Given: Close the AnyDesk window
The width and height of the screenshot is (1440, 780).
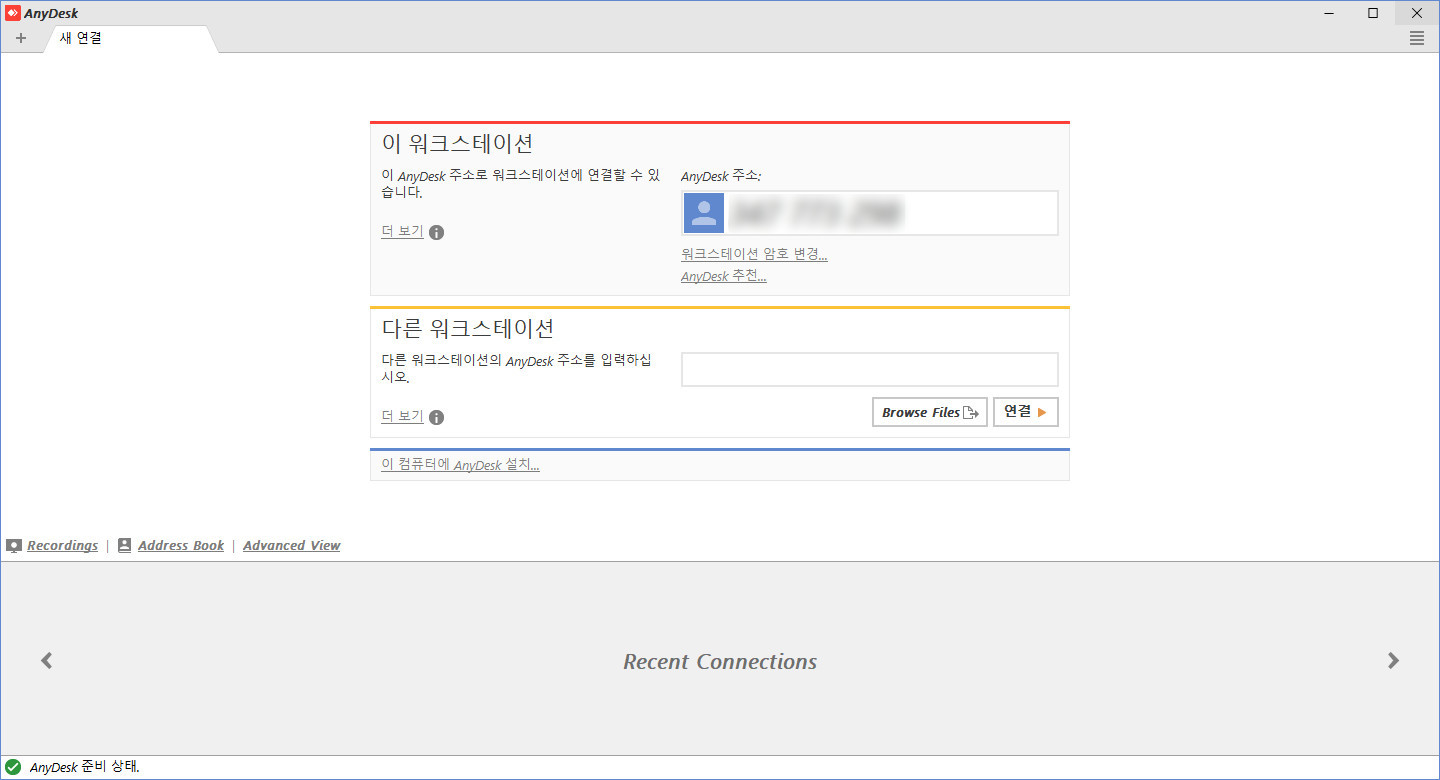Looking at the screenshot, I should (x=1417, y=13).
